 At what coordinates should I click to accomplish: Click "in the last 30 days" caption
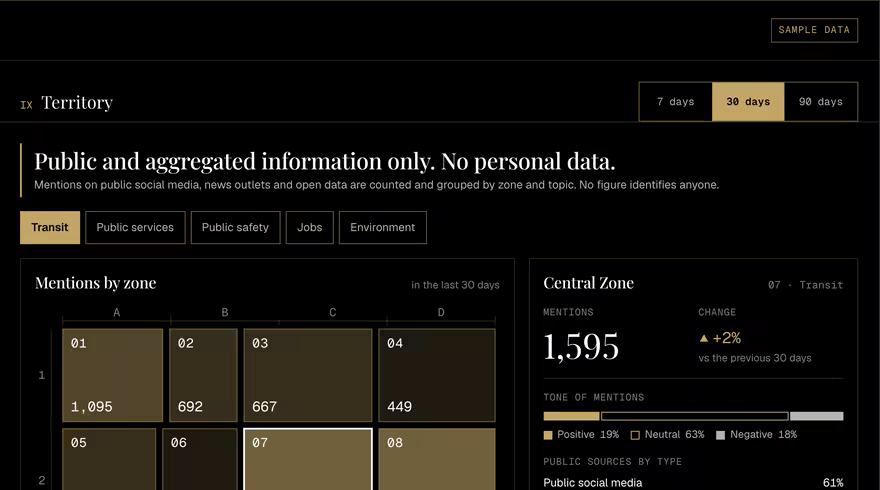[455, 285]
